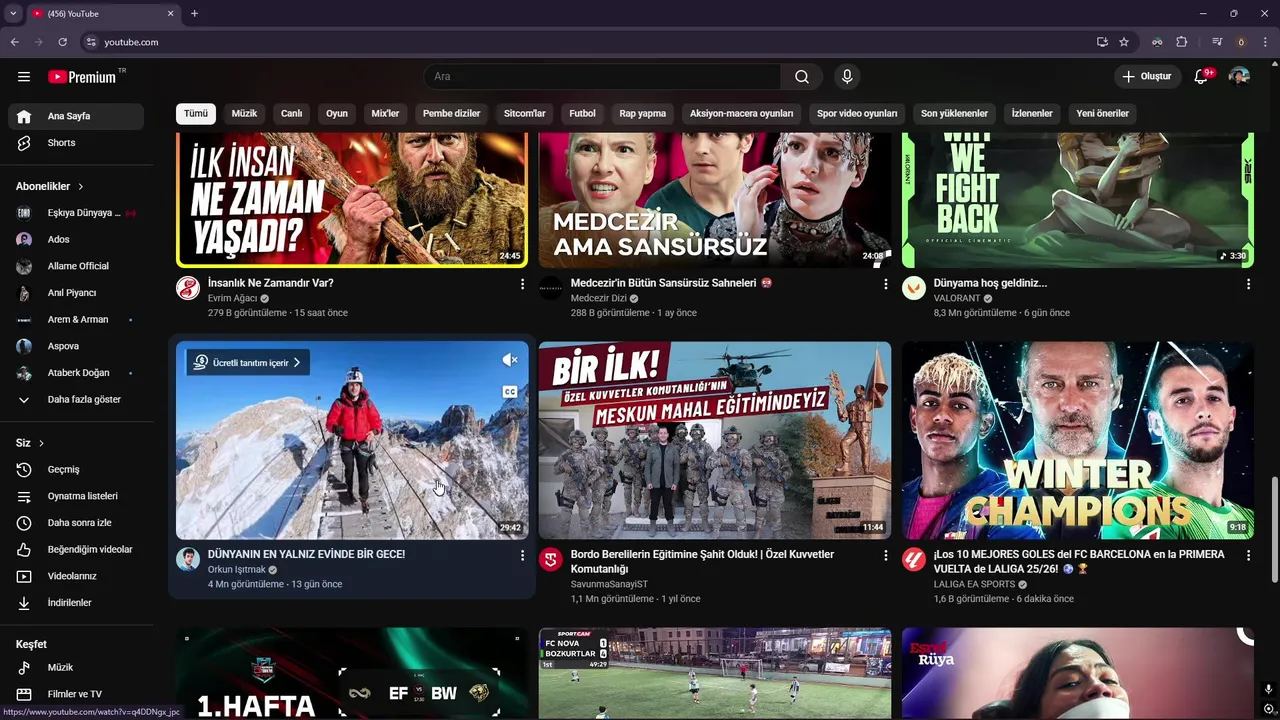1280x720 pixels.
Task: Open SavunmaSanayiST channel name link
Action: (609, 584)
